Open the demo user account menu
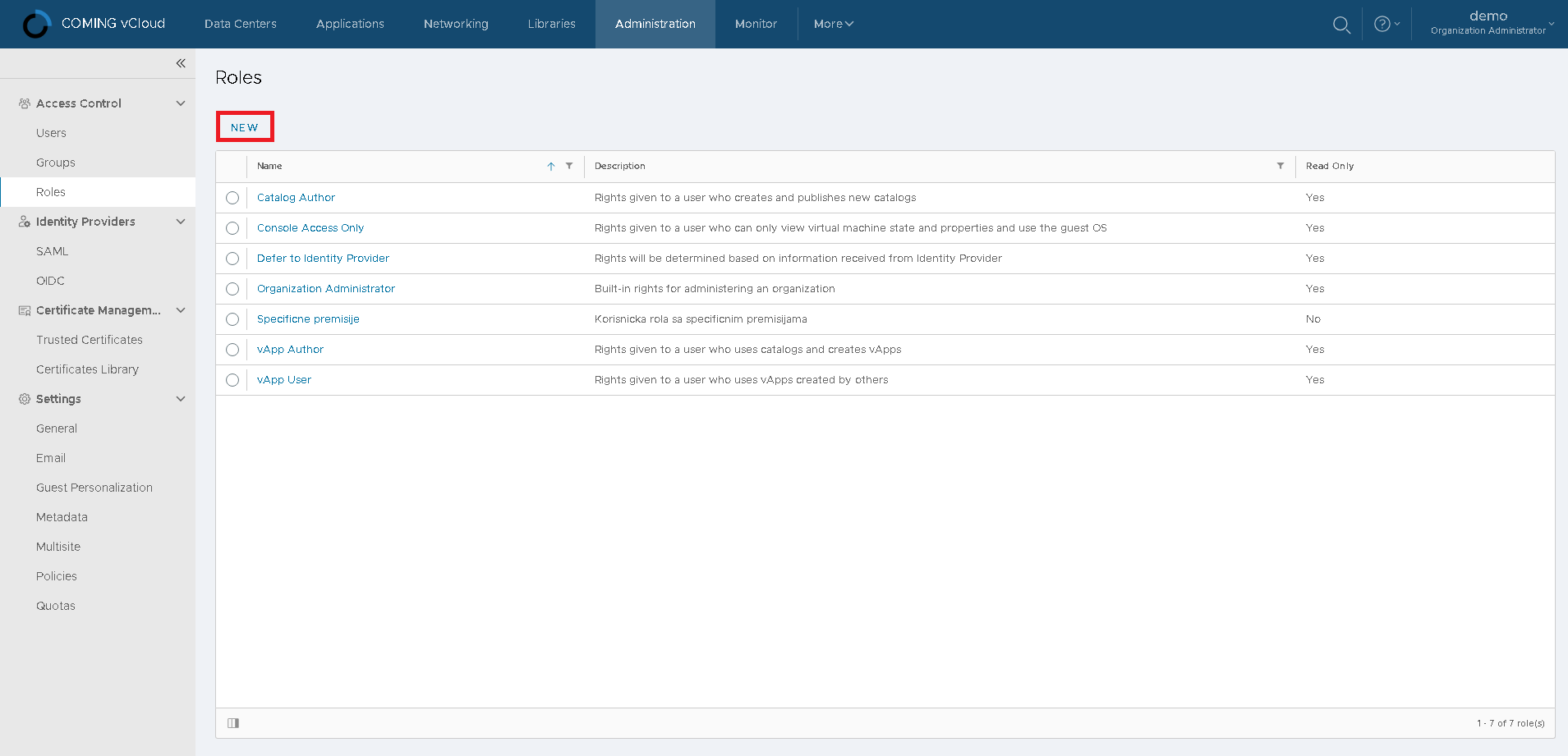 click(1491, 23)
